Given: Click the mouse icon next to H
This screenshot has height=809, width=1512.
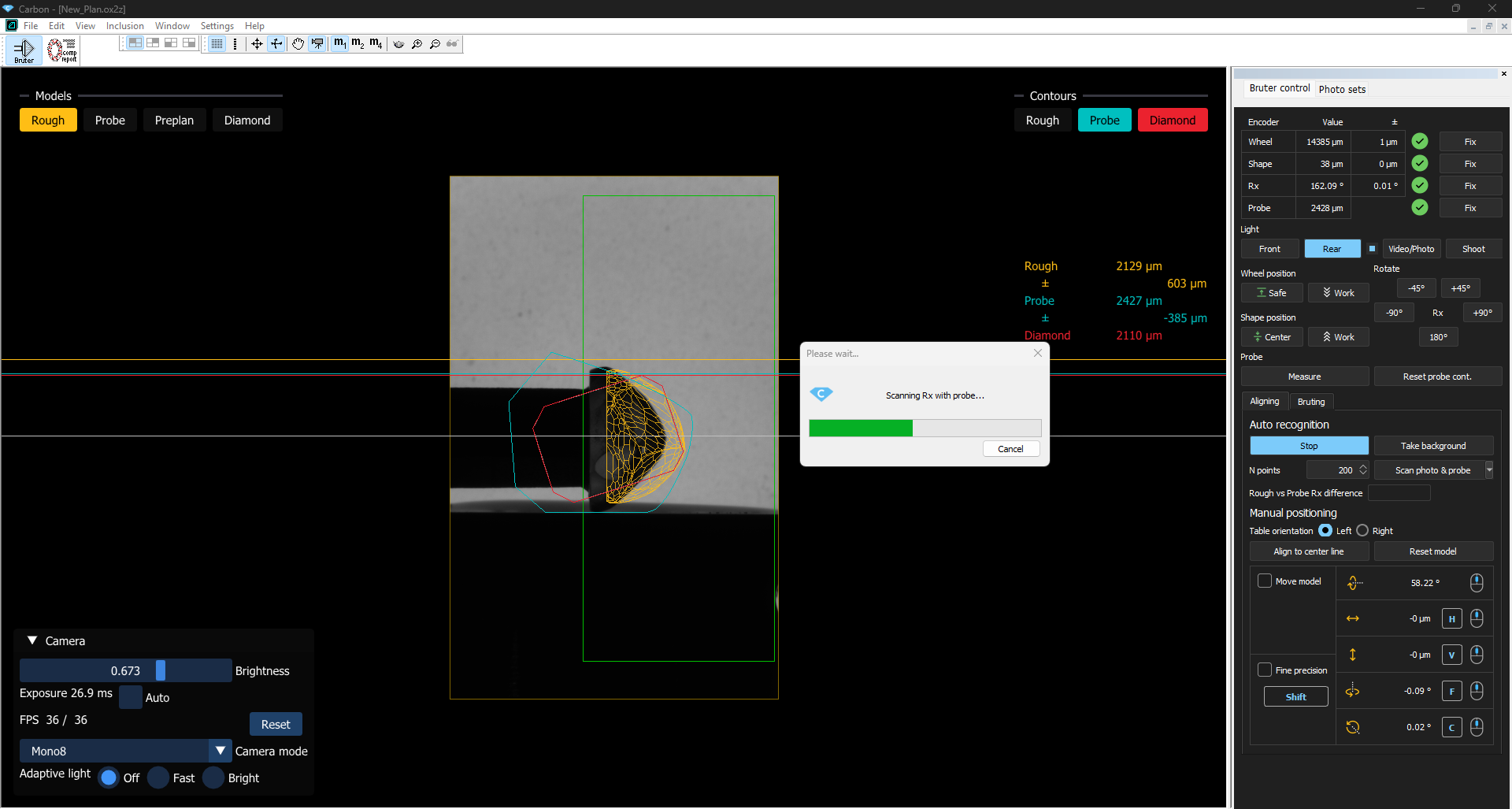Looking at the screenshot, I should pyautogui.click(x=1477, y=618).
